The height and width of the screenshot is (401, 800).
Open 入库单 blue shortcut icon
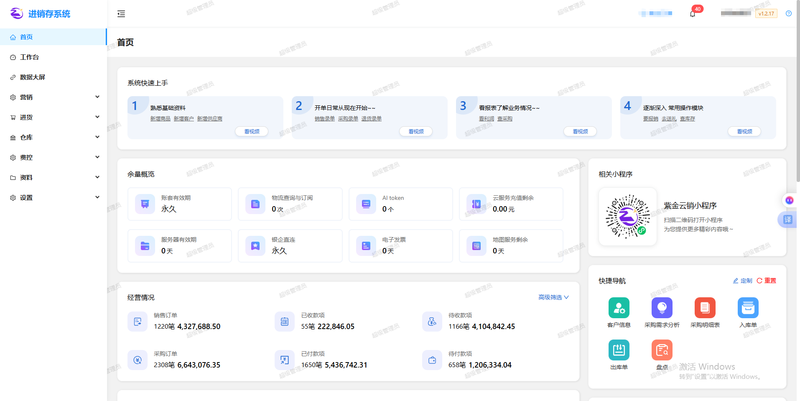click(748, 308)
